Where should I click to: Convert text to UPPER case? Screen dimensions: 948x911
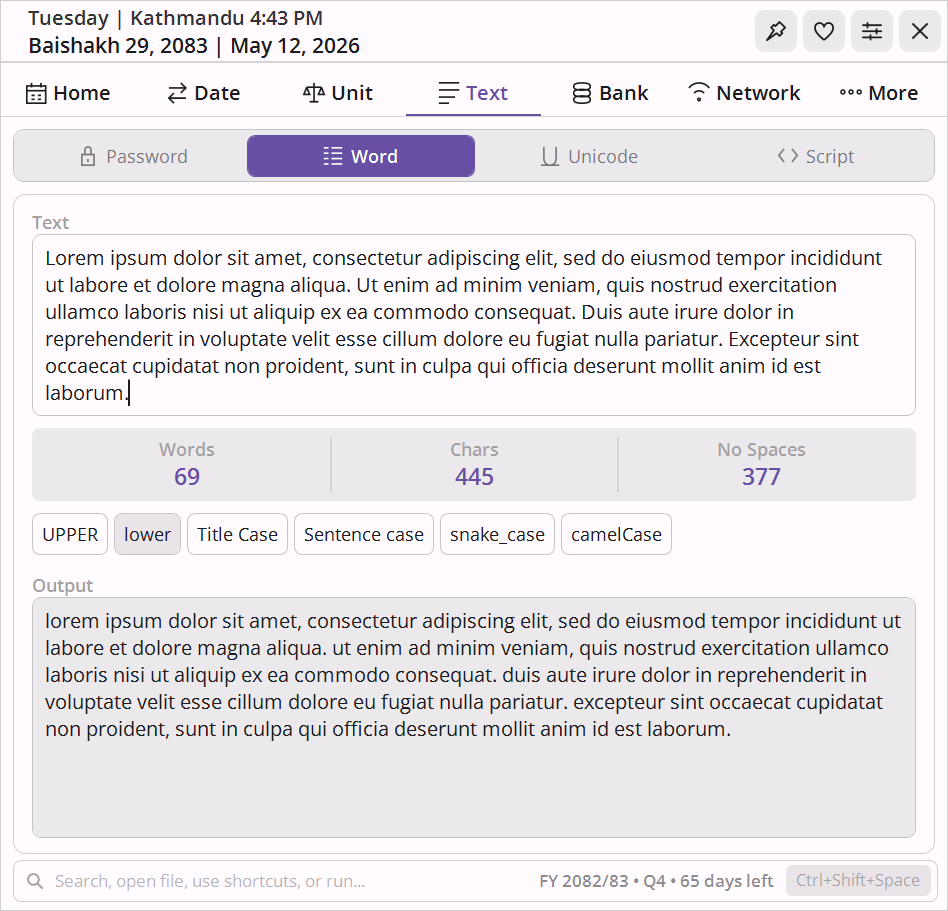click(70, 534)
